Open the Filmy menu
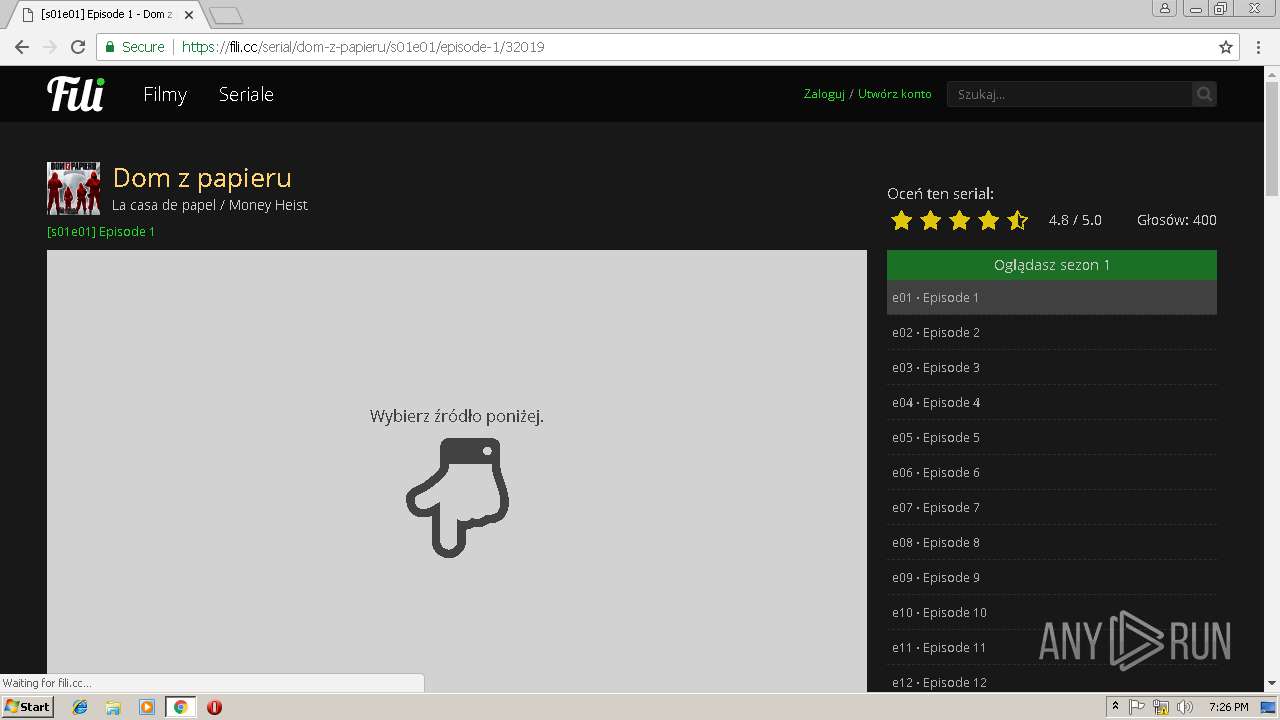The width and height of the screenshot is (1280, 720). pos(165,94)
